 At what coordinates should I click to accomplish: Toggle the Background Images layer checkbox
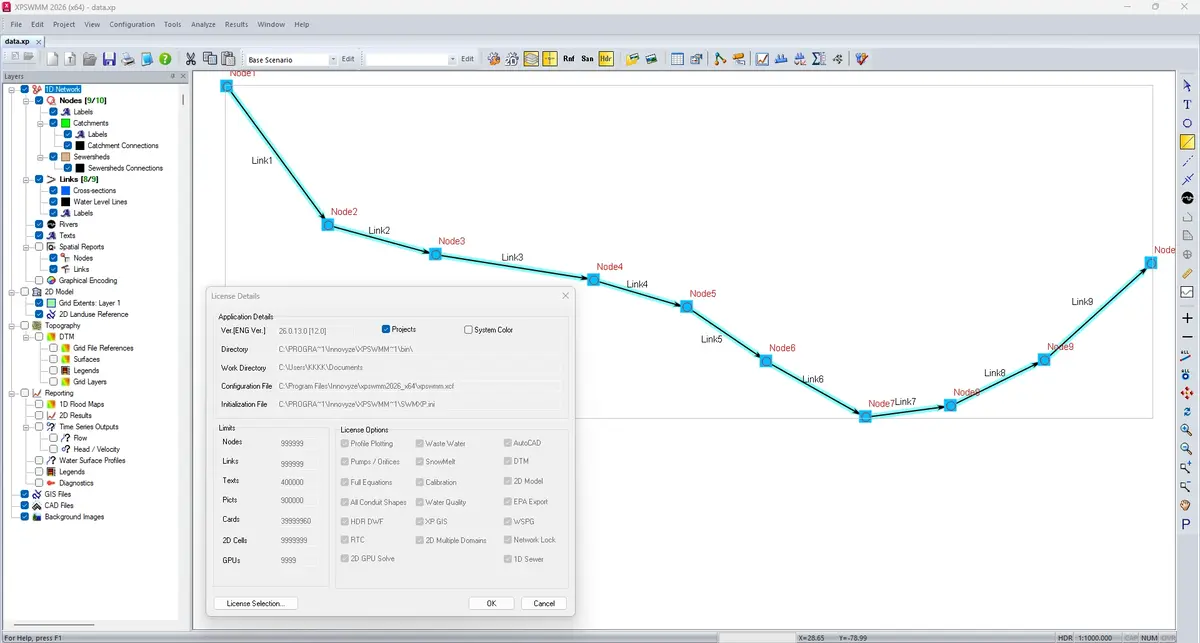24,517
